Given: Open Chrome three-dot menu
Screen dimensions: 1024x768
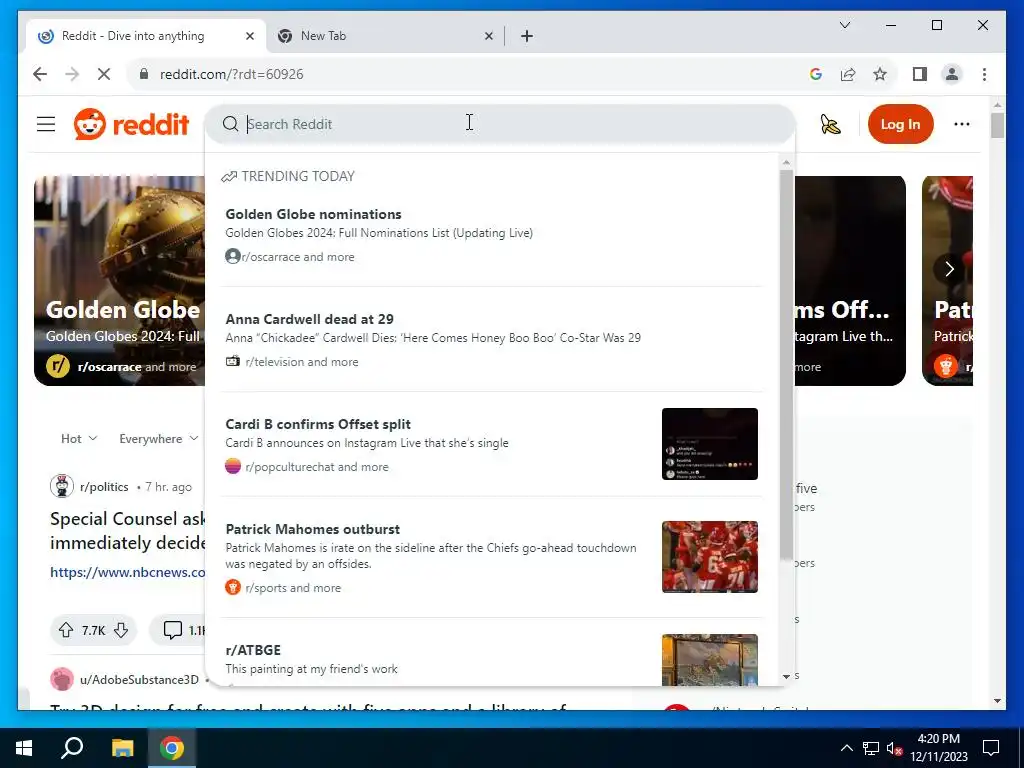Looking at the screenshot, I should [x=984, y=74].
